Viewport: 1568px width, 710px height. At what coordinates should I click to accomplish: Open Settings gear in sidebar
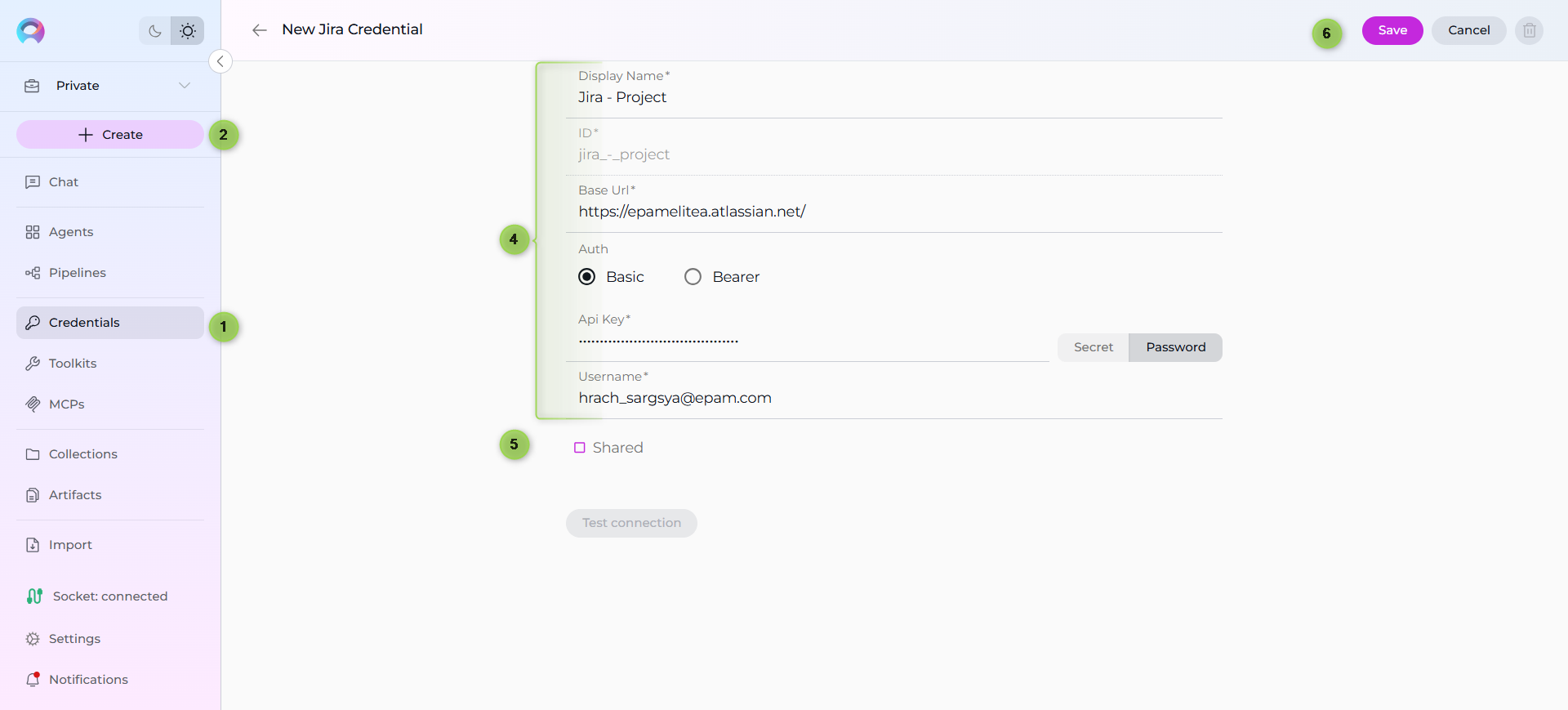pos(33,639)
